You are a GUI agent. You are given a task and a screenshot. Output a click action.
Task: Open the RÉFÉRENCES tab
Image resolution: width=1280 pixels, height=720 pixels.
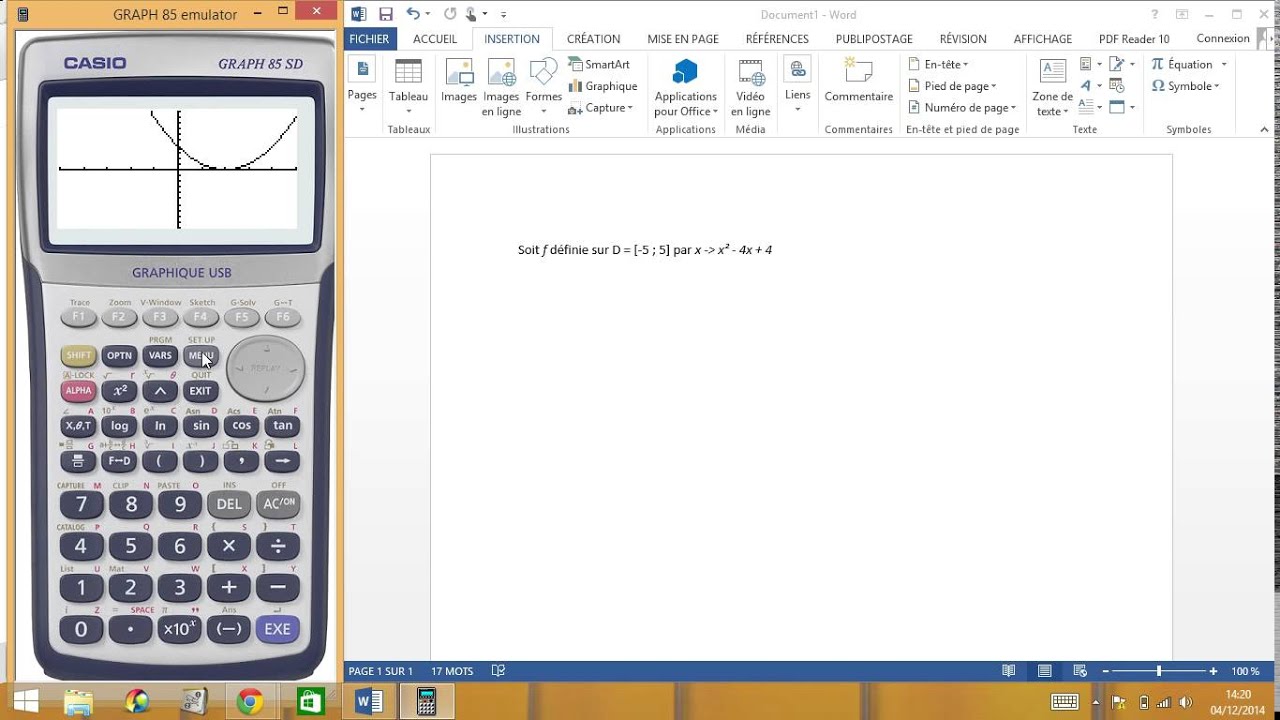coord(777,39)
